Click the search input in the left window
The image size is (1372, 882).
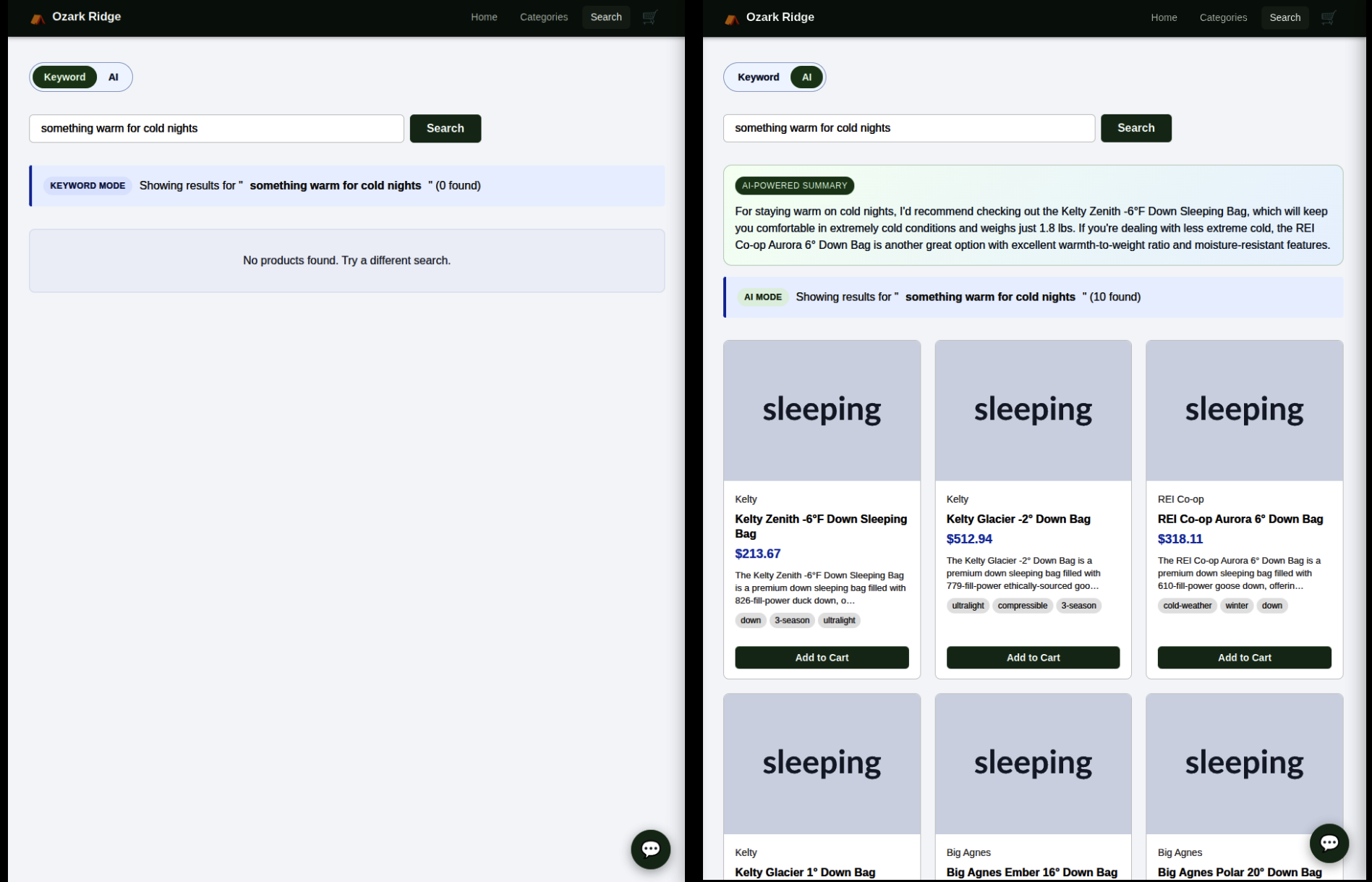(216, 128)
